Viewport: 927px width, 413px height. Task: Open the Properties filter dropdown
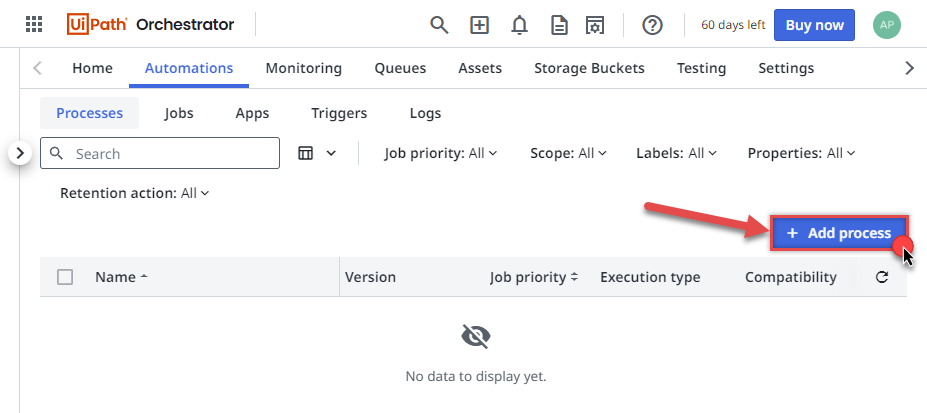(801, 154)
